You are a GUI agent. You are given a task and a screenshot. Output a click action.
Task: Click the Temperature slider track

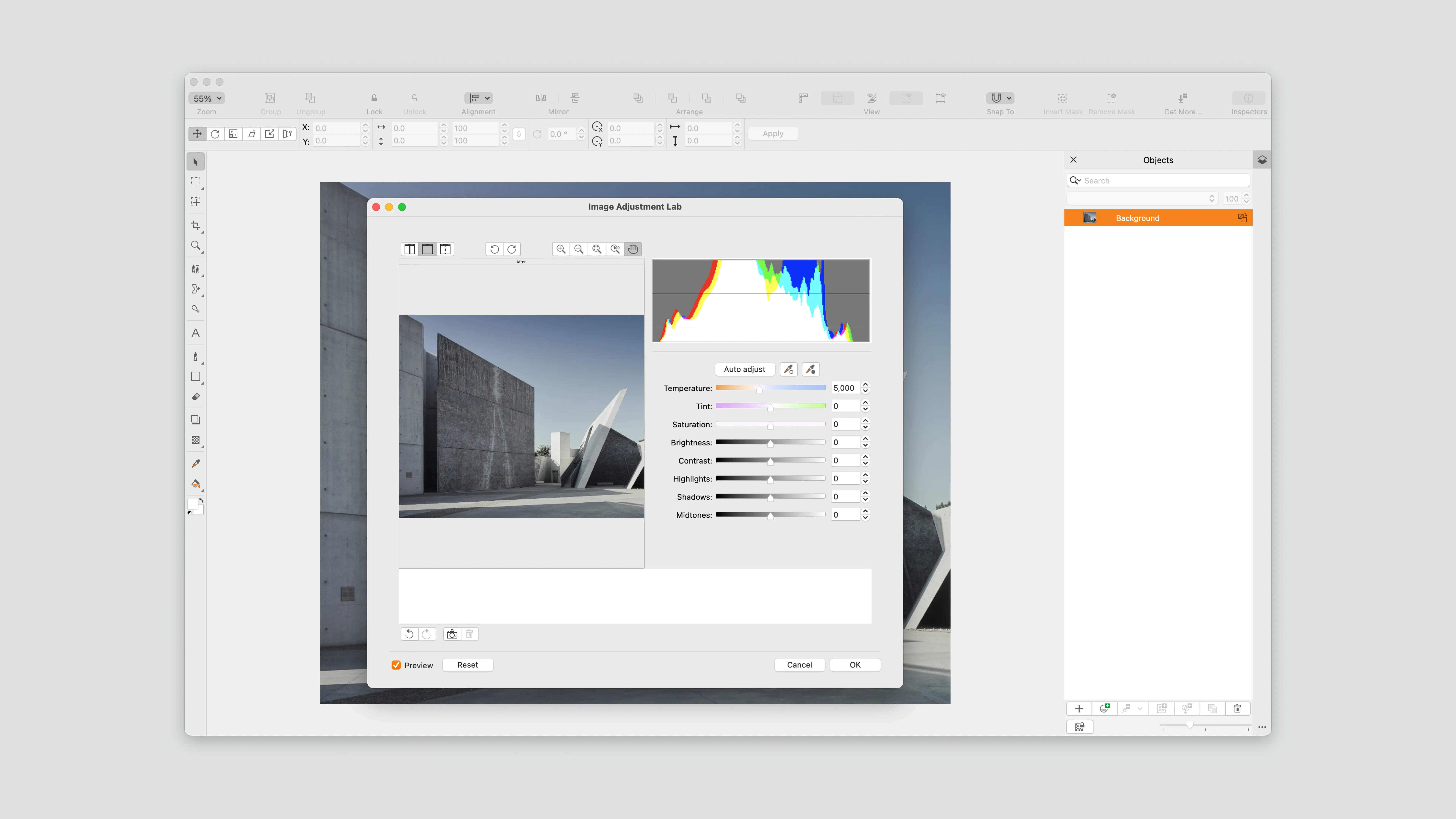coord(770,388)
